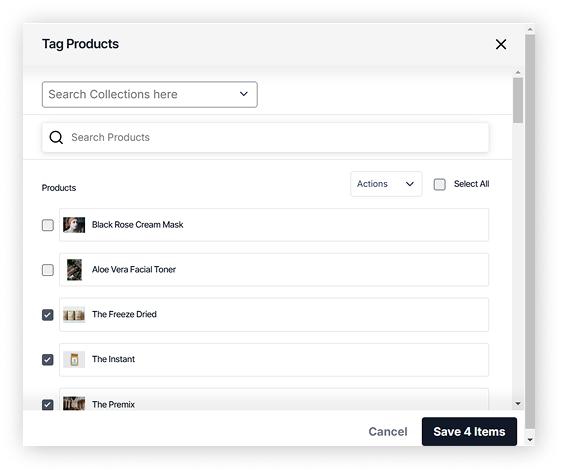Close the Tag Products dialog
The width and height of the screenshot is (562, 473).
pos(501,44)
